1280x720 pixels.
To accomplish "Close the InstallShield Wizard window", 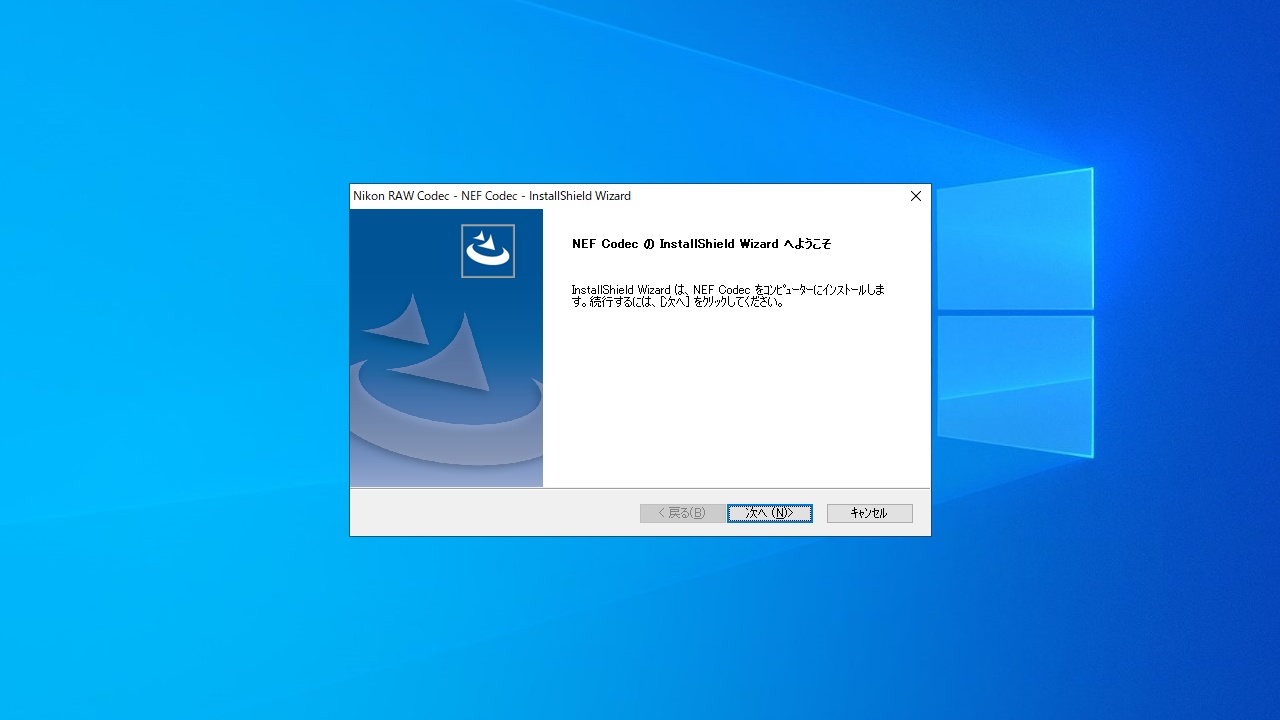I will coord(915,196).
